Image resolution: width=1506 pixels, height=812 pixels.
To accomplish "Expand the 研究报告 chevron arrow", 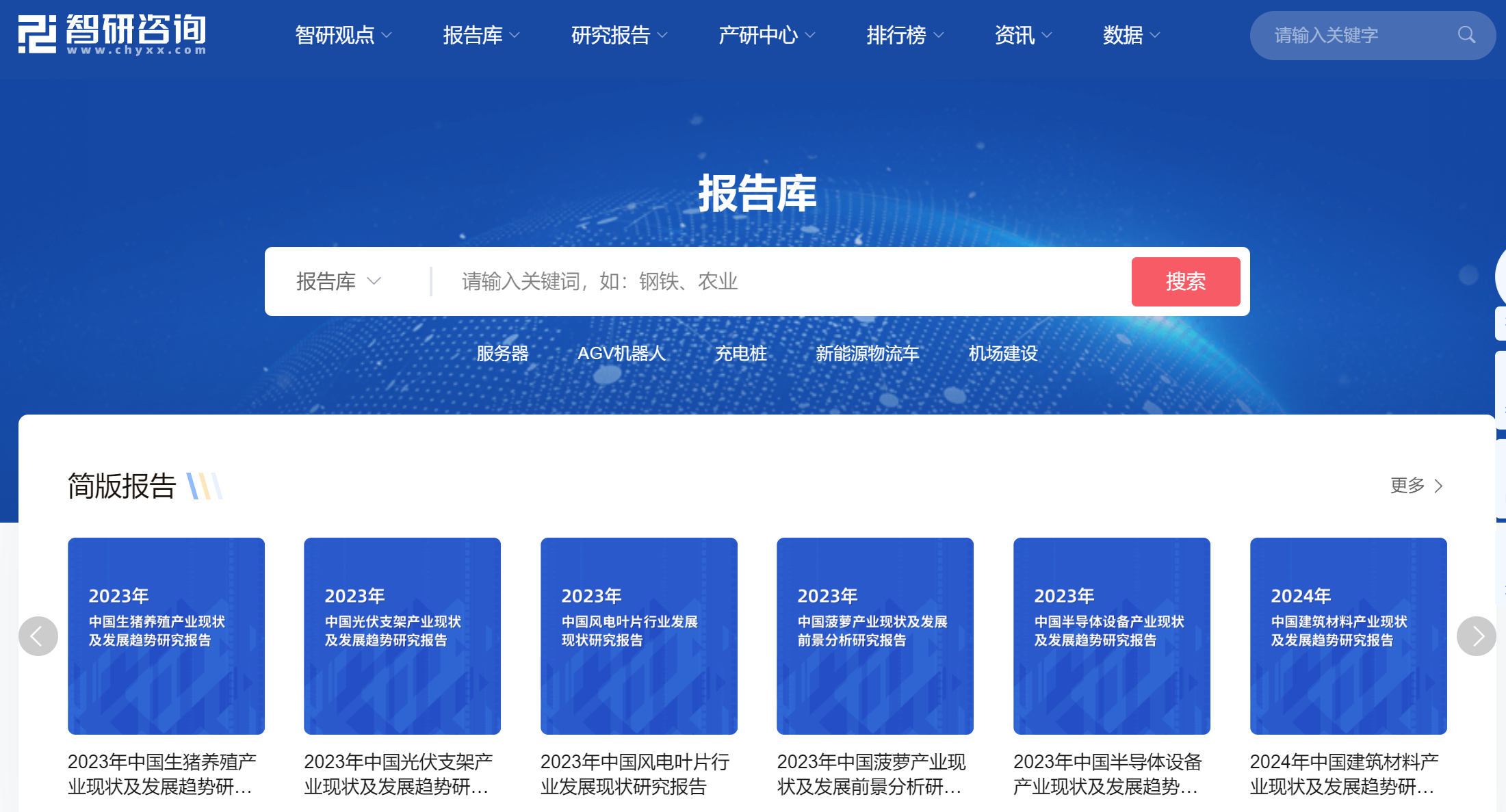I will click(662, 35).
